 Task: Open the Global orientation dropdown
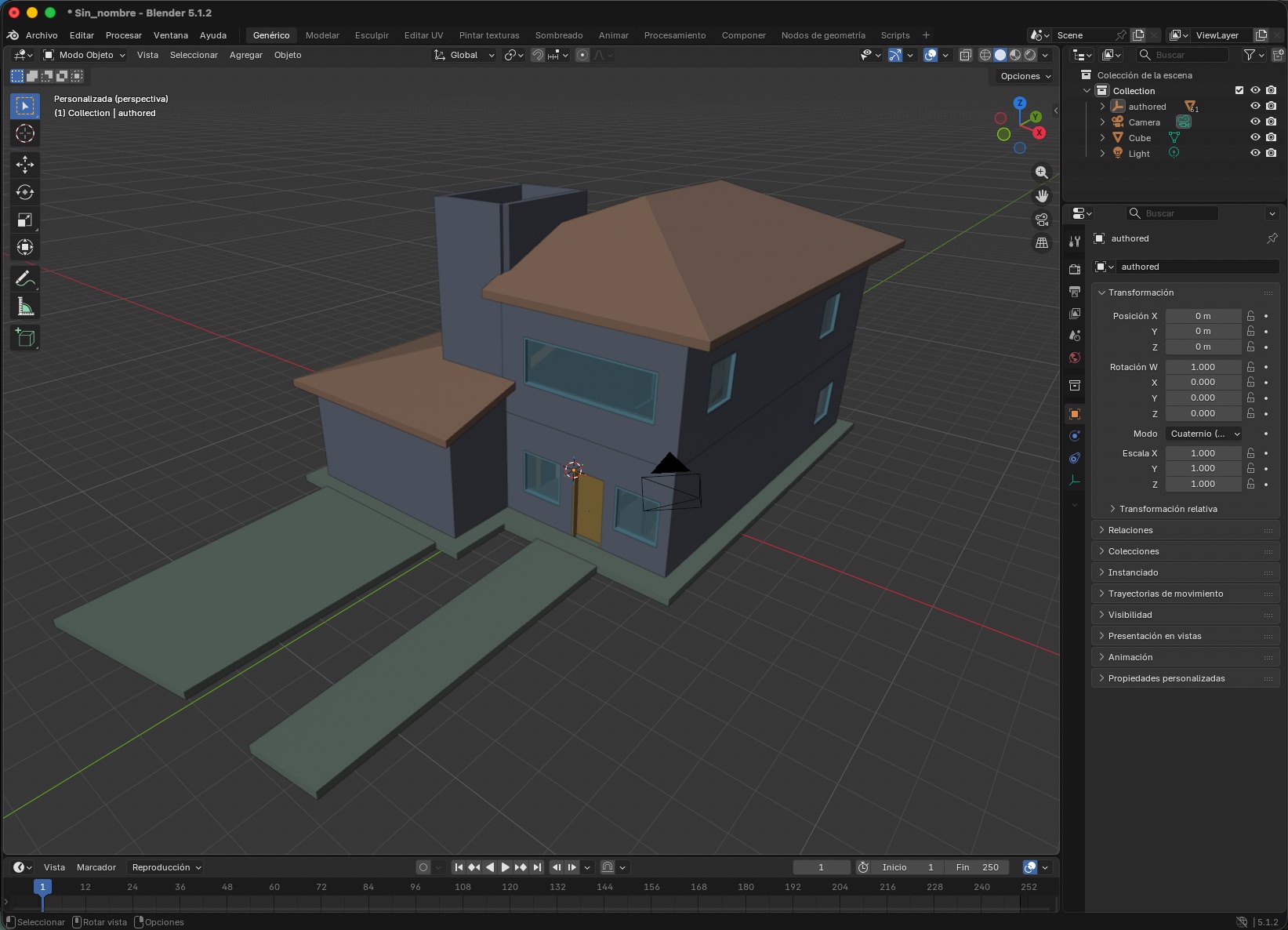coord(464,55)
